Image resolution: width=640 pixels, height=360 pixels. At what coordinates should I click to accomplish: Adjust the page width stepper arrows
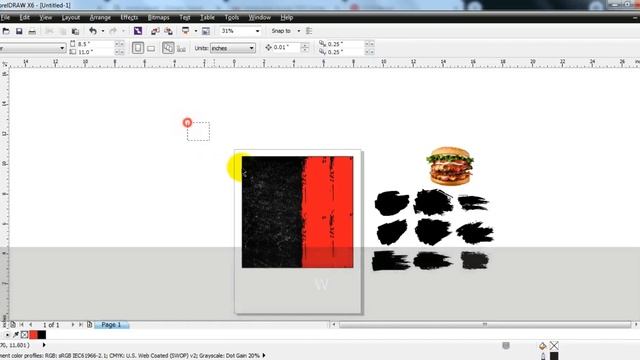[x=120, y=44]
